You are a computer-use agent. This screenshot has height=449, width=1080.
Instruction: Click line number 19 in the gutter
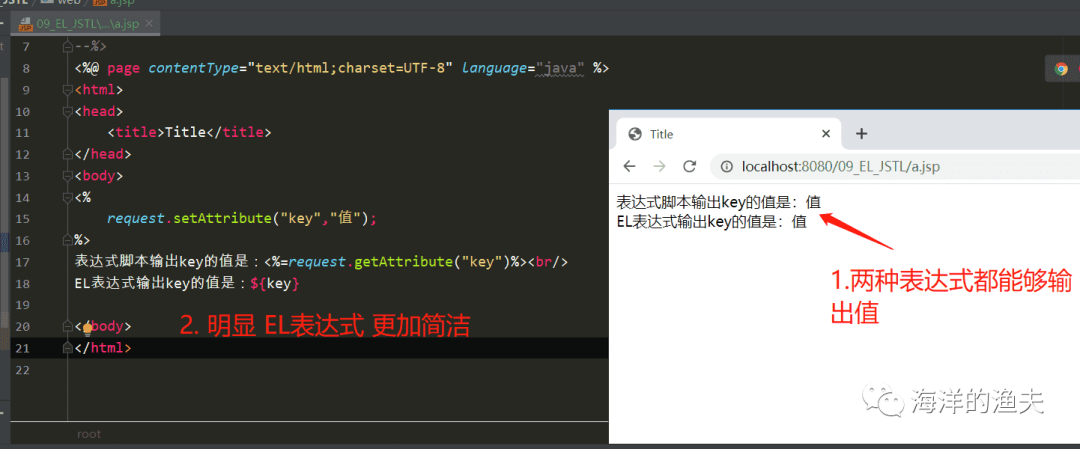click(22, 304)
